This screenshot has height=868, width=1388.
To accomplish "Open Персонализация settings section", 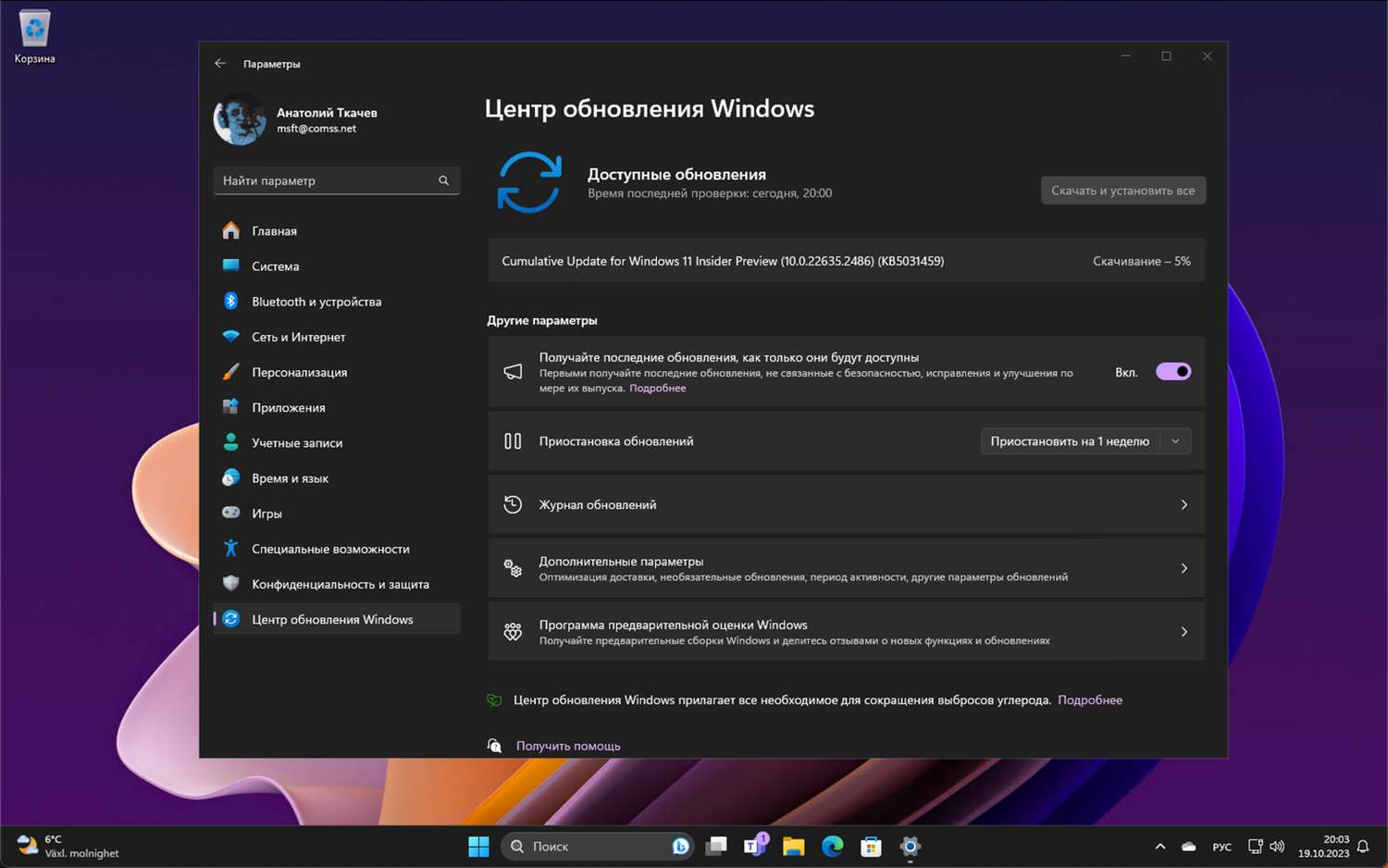I will pyautogui.click(x=337, y=372).
